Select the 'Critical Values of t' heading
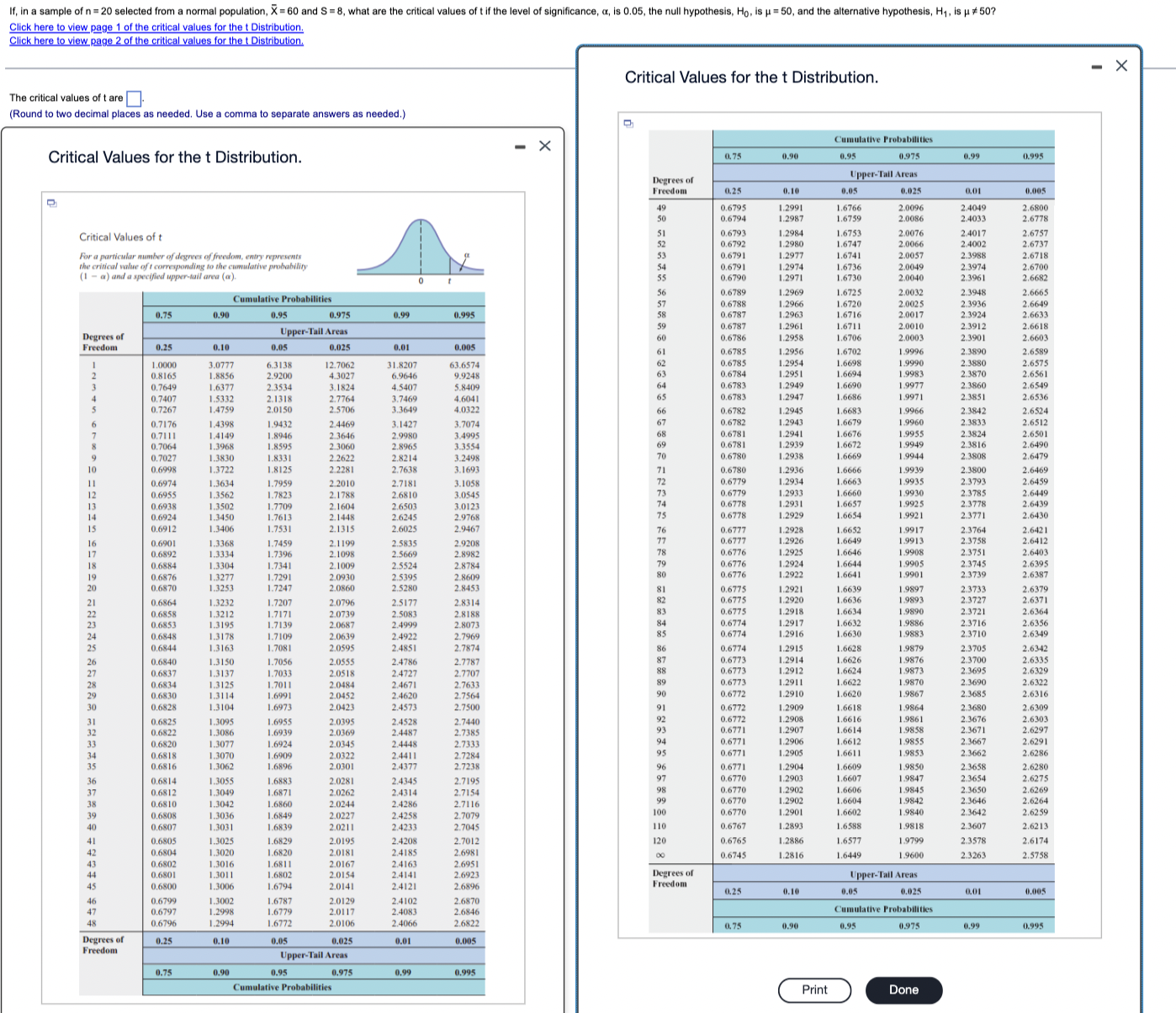This screenshot has width=1176, height=1013. coord(121,237)
